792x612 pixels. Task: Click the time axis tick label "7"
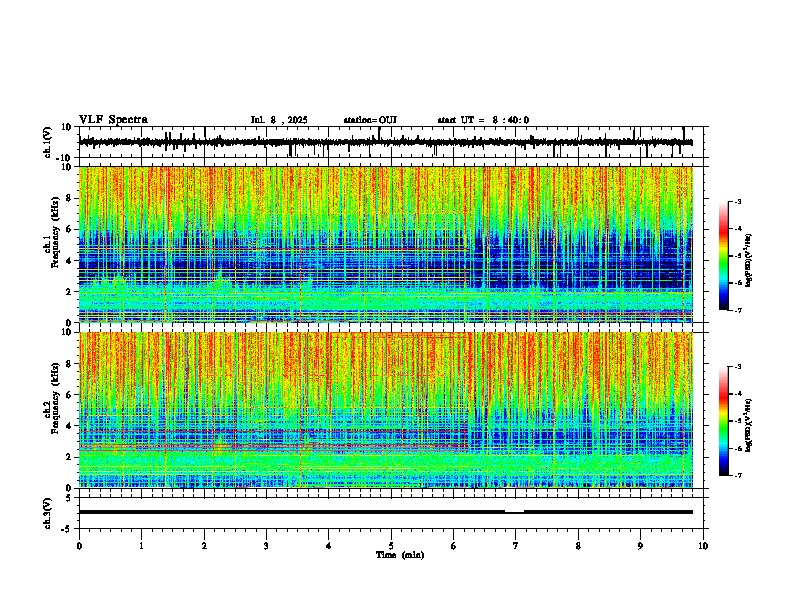point(515,546)
